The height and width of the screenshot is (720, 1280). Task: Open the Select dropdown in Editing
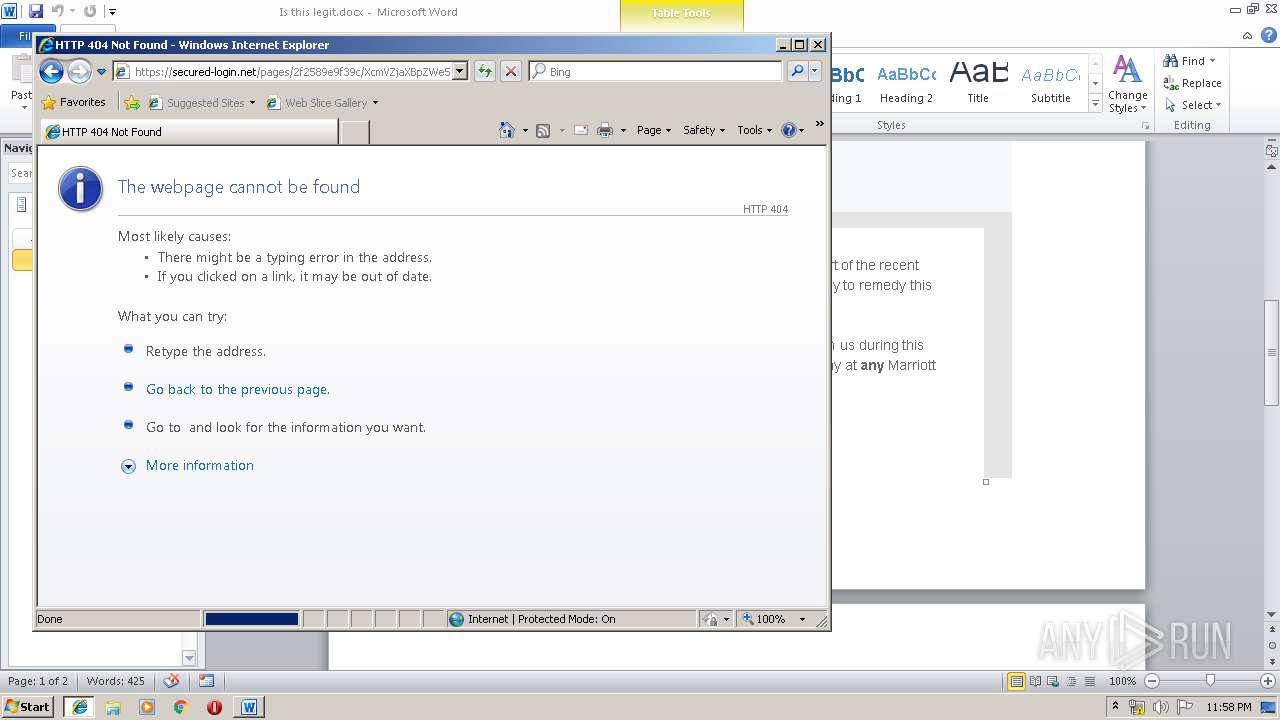click(1193, 105)
